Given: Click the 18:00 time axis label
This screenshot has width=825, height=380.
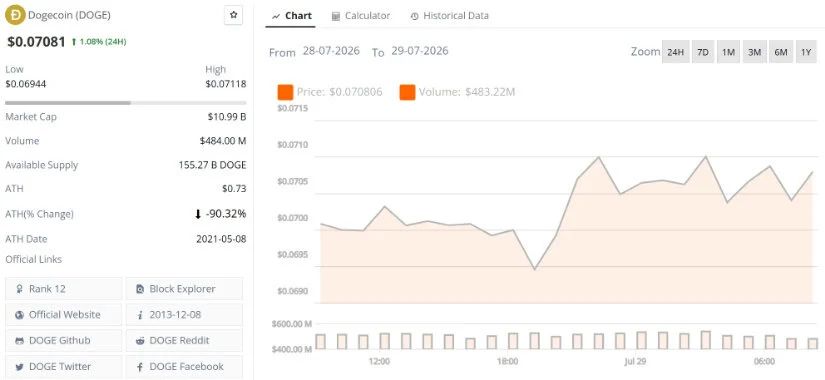Looking at the screenshot, I should pos(507,362).
